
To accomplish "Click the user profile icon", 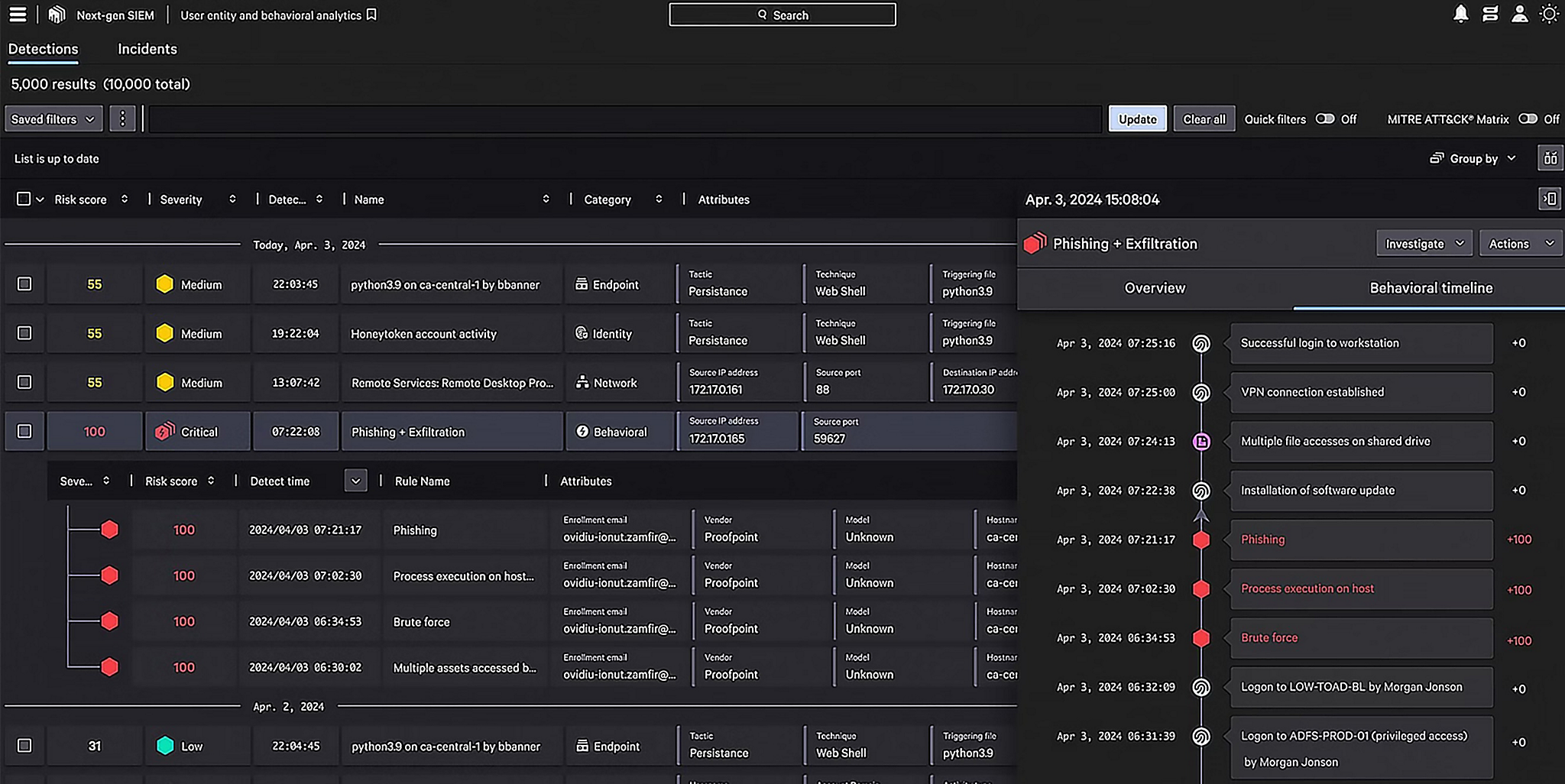I will [1520, 14].
